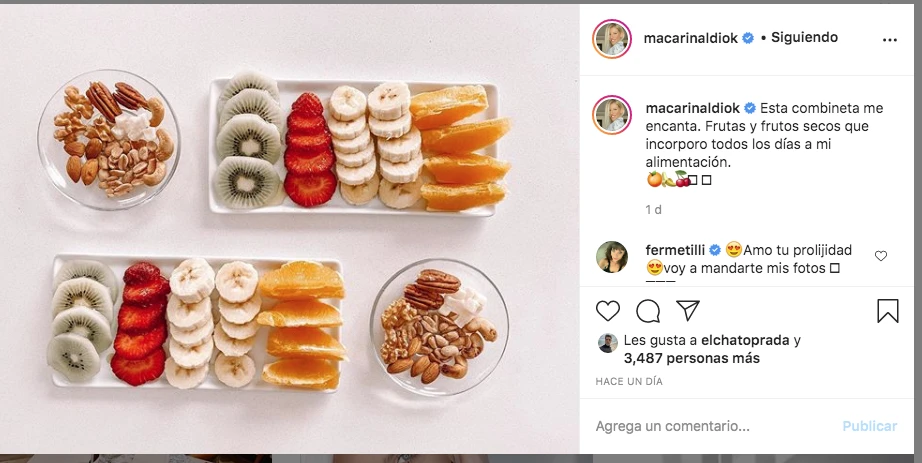Open fermetilli's profile avatar
922x463 pixels.
pos(612,257)
